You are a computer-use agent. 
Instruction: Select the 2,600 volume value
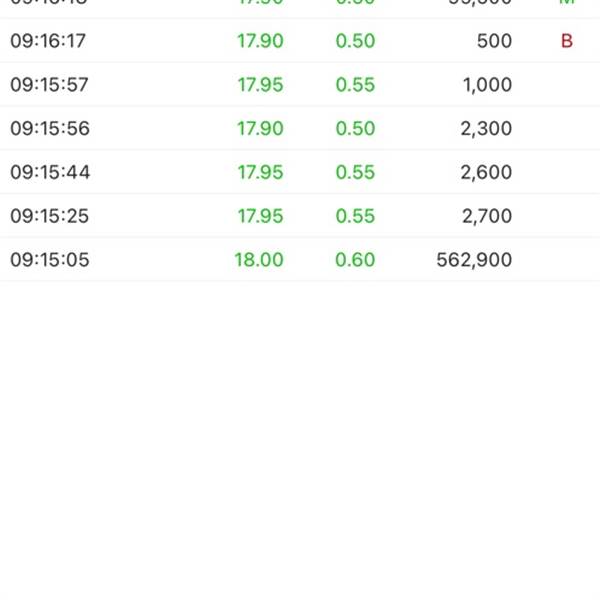[x=486, y=172]
